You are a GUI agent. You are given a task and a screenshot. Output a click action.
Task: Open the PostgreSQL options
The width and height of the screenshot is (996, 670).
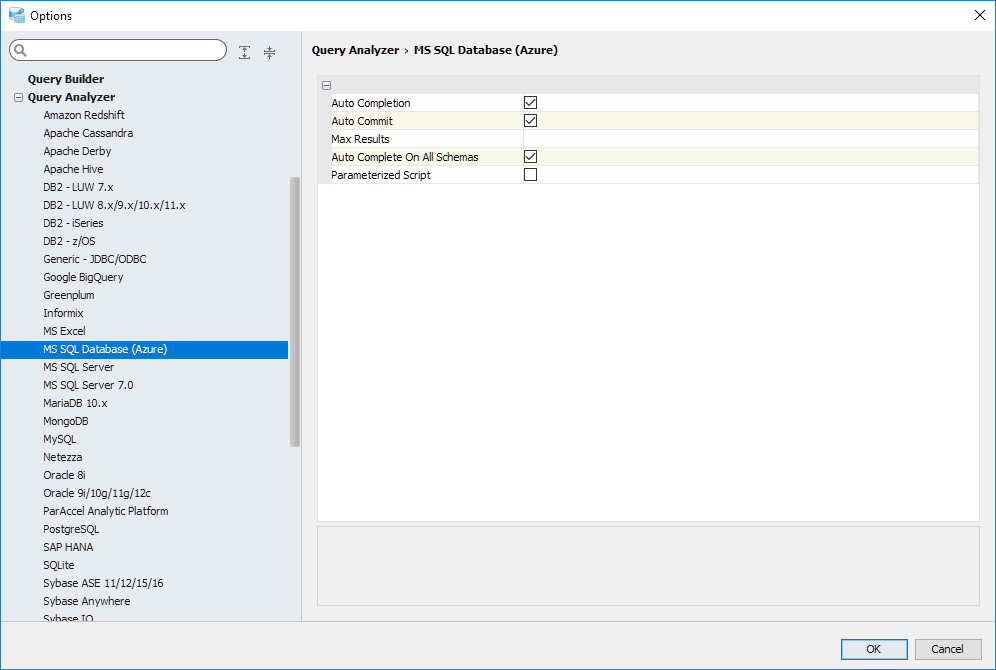[x=71, y=529]
